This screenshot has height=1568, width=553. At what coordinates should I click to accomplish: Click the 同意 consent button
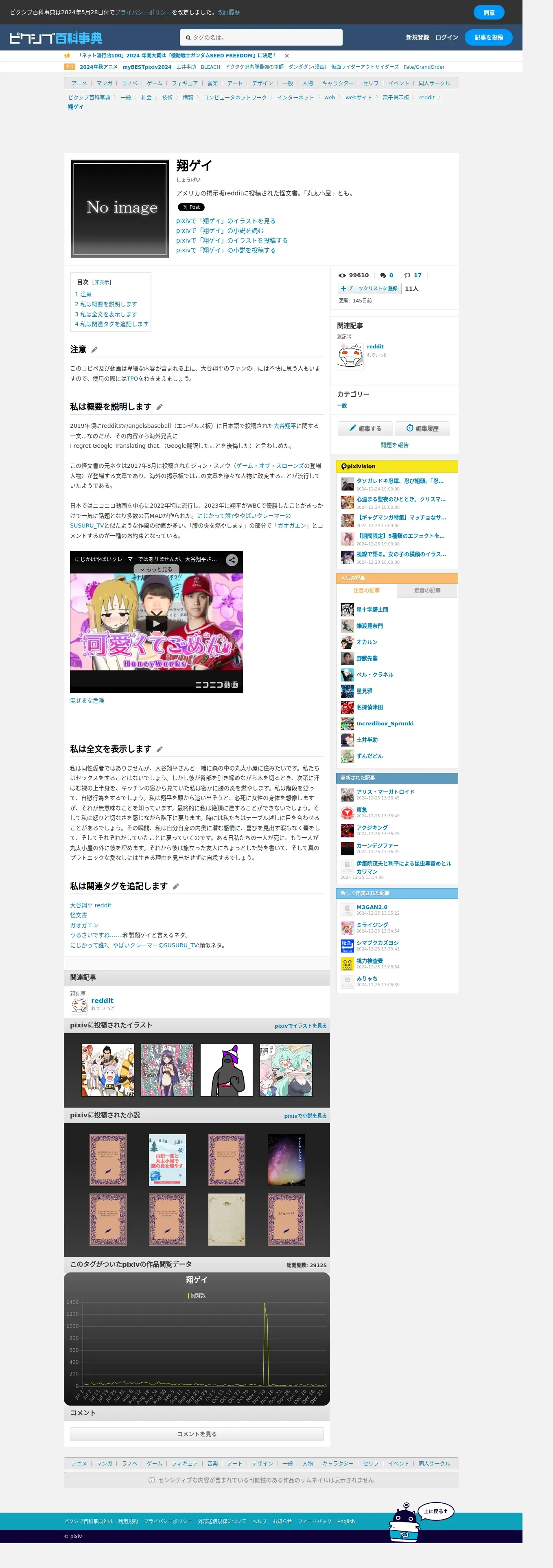[489, 12]
